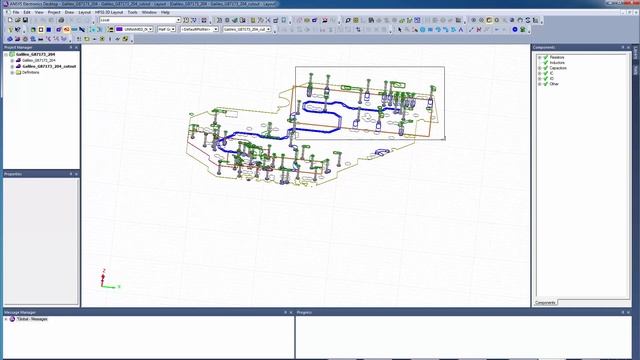Screen dimensions: 640x360
Task: Collapse the Galileo_G87173_204 project root node
Action: click(x=6, y=54)
